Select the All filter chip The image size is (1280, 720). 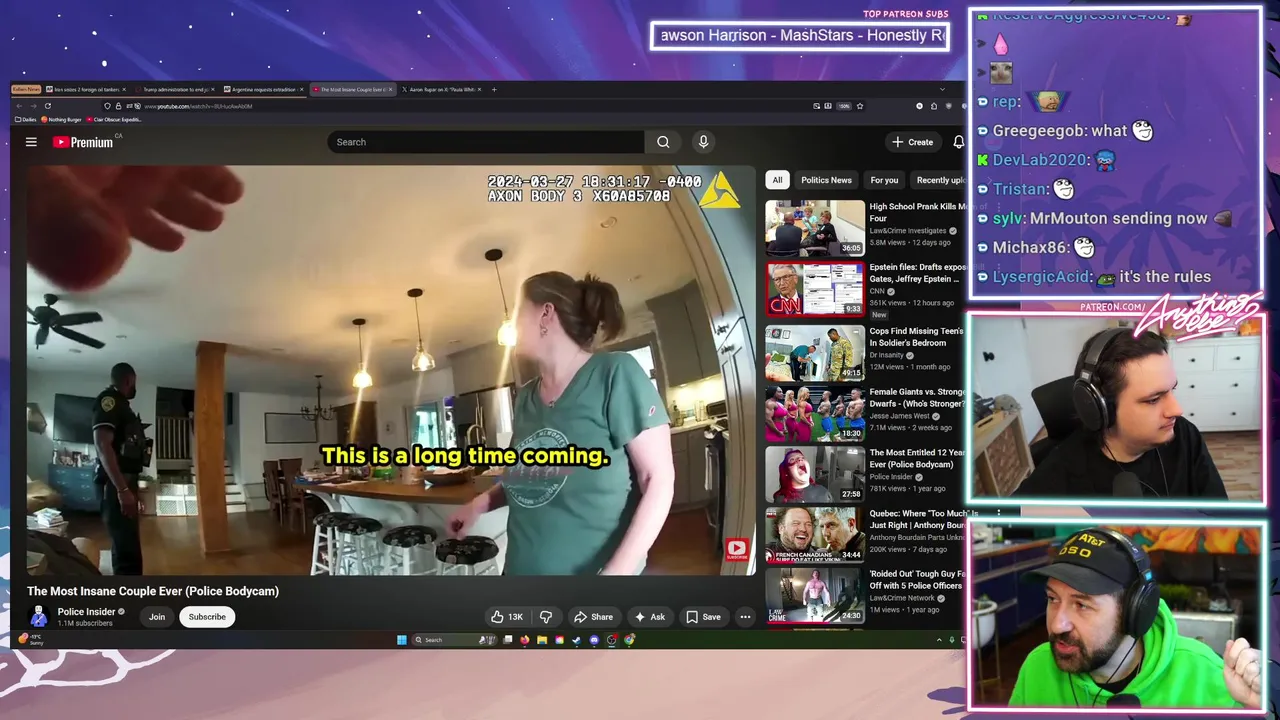tap(777, 180)
